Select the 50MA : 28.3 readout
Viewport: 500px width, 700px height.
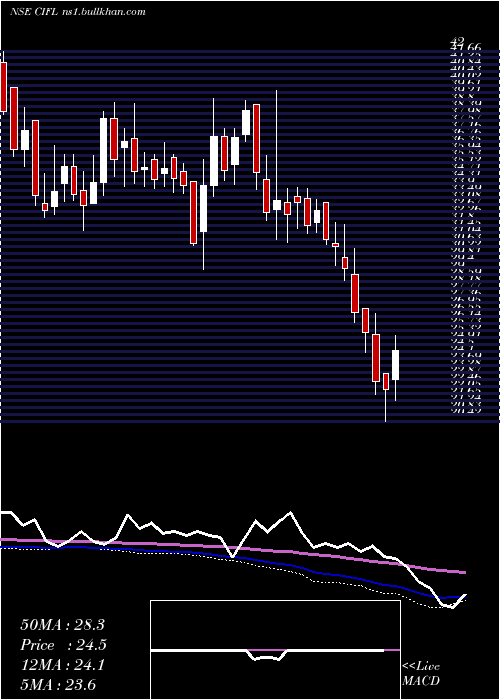click(x=62, y=625)
